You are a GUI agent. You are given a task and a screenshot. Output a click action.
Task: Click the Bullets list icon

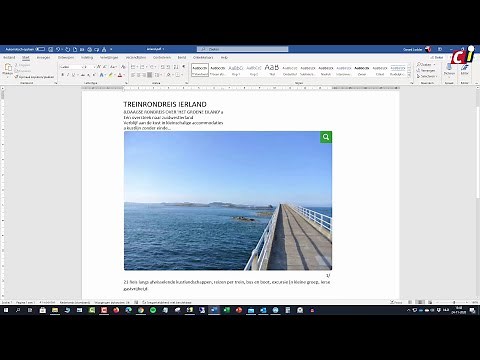[133, 67]
